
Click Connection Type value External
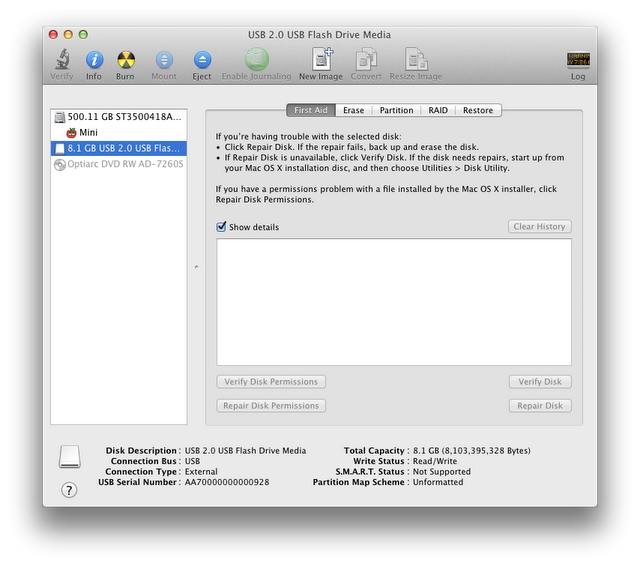(201, 471)
